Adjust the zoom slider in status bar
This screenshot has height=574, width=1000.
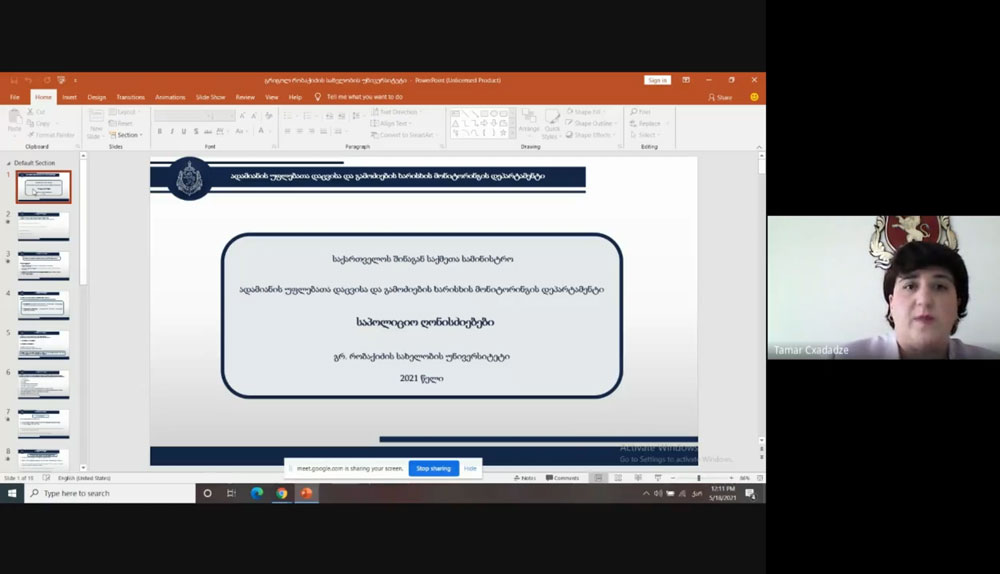pyautogui.click(x=698, y=478)
